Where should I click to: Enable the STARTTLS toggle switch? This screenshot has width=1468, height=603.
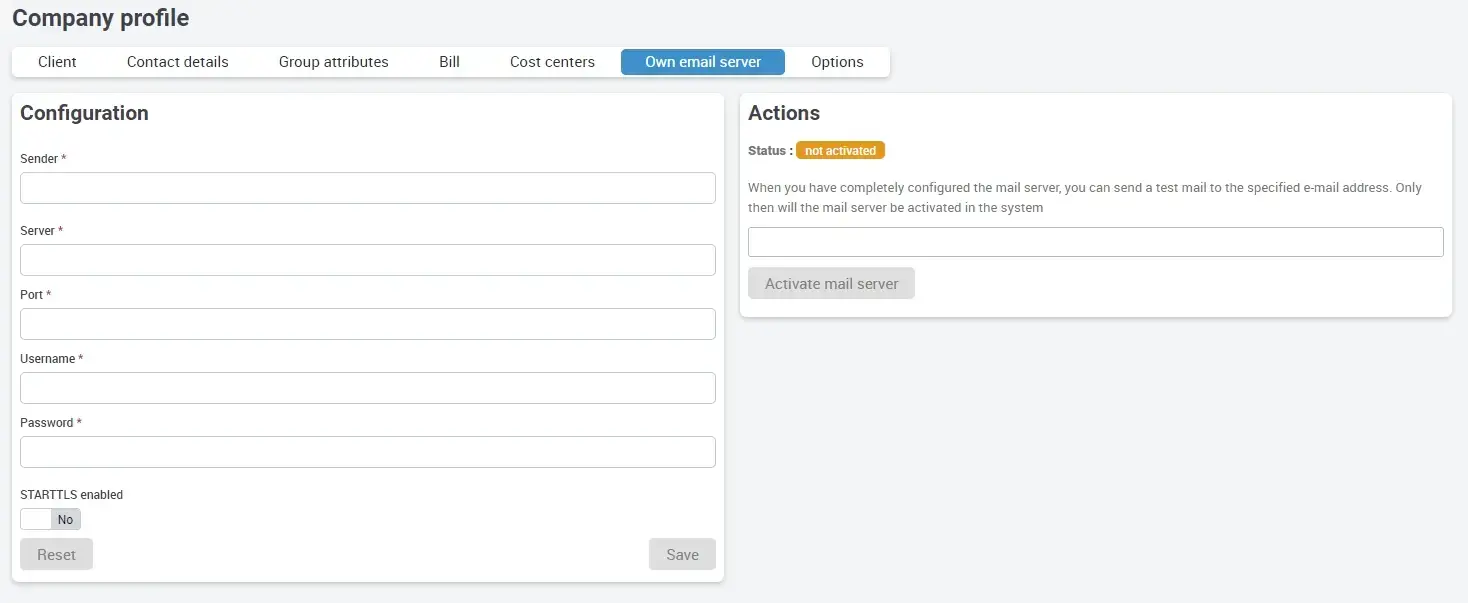[50, 519]
